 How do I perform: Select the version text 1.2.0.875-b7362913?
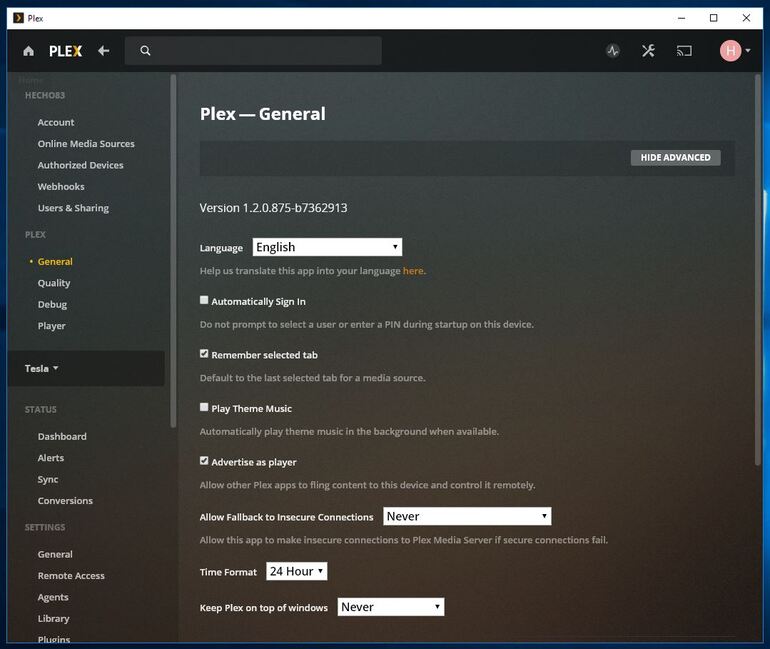click(295, 208)
